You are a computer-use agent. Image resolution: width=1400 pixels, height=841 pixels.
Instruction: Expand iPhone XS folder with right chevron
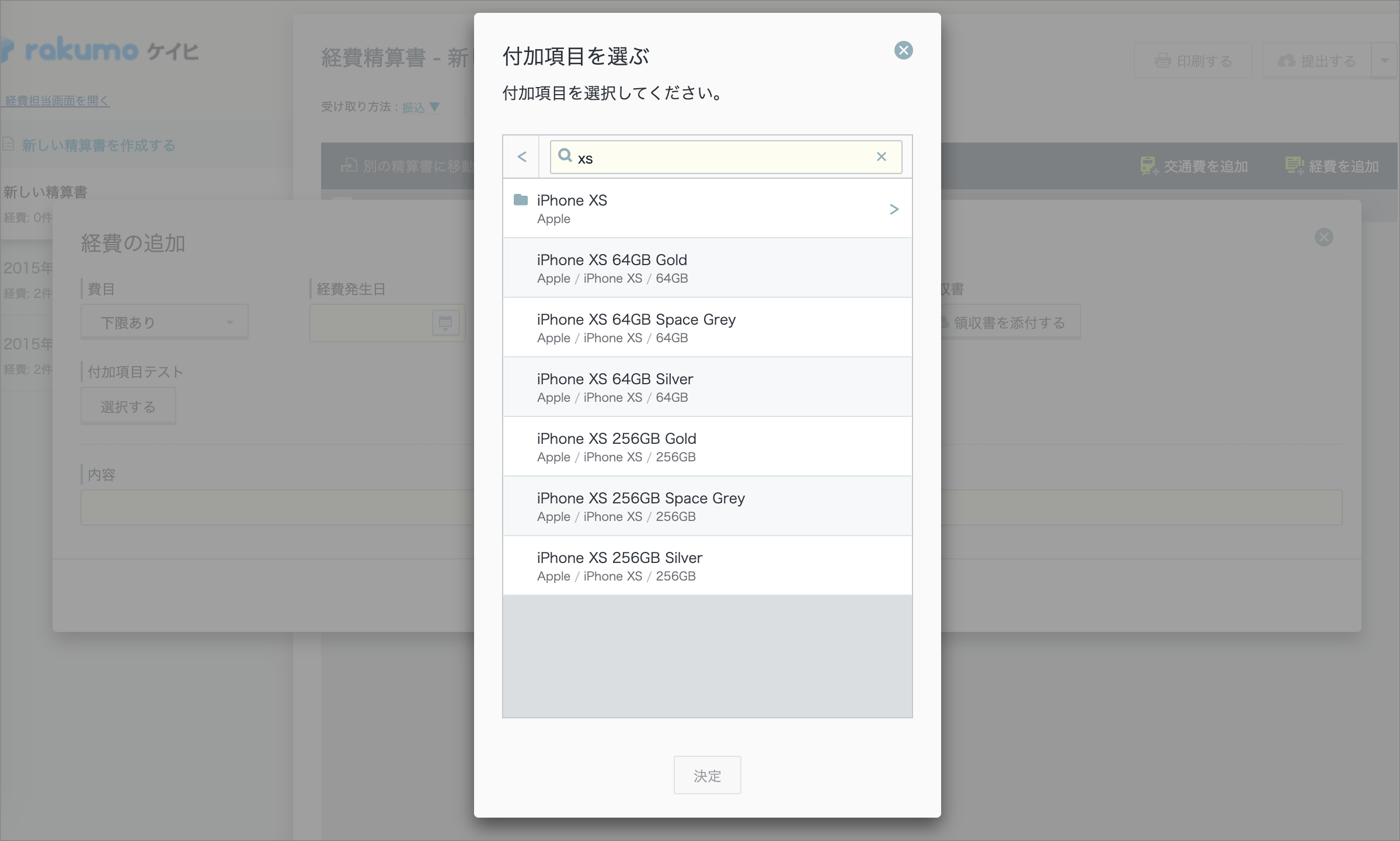coord(893,209)
